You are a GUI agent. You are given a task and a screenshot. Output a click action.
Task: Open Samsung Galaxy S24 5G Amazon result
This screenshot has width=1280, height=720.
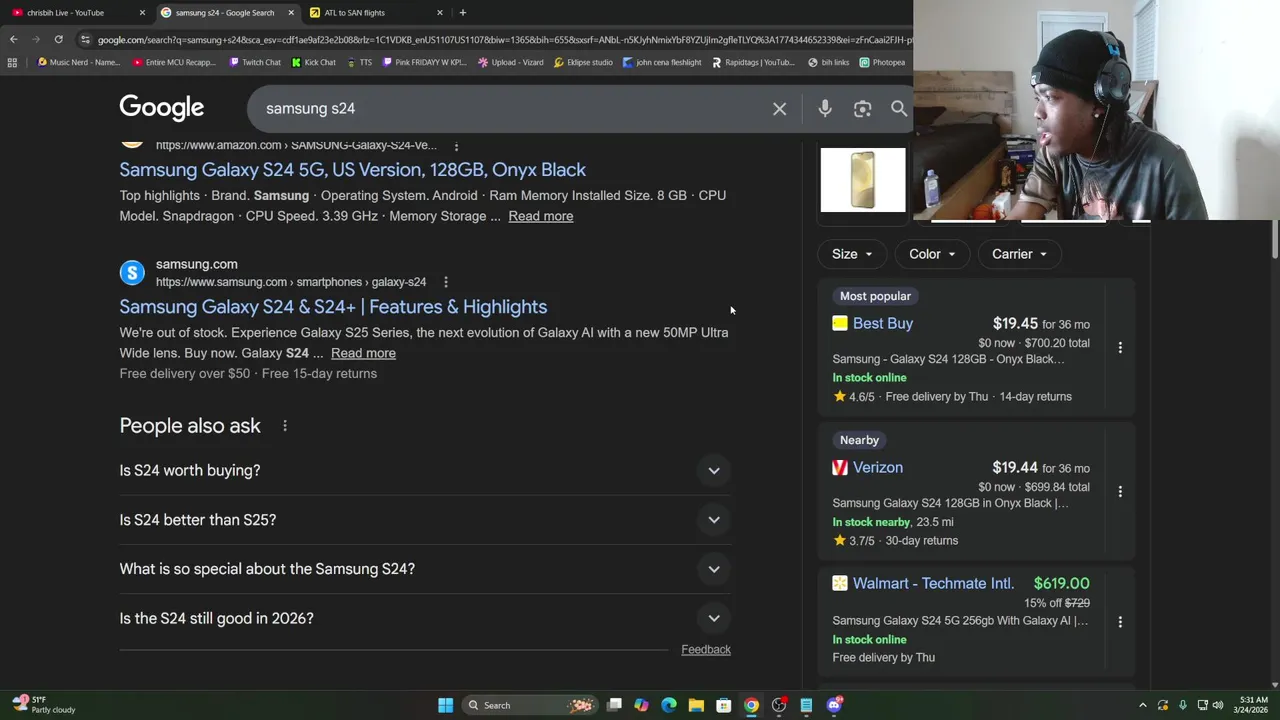click(x=352, y=170)
